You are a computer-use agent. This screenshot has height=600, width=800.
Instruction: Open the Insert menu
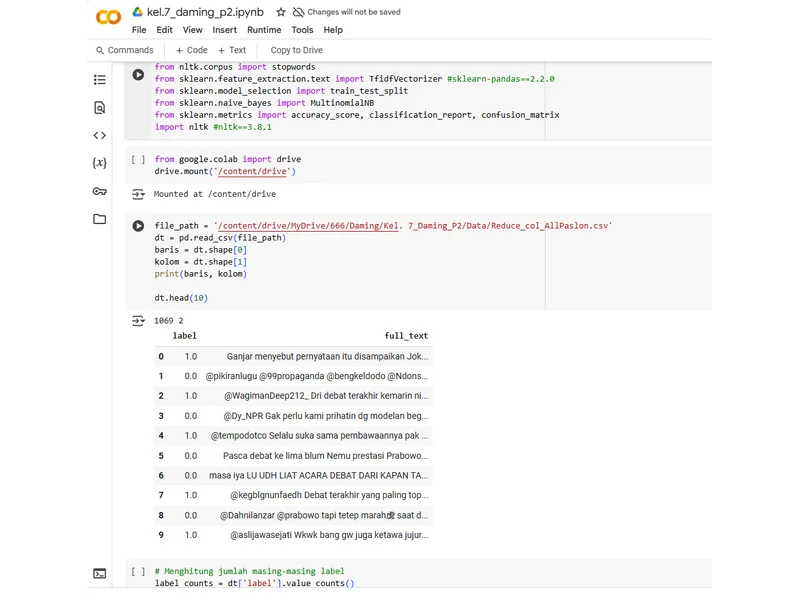click(226, 30)
